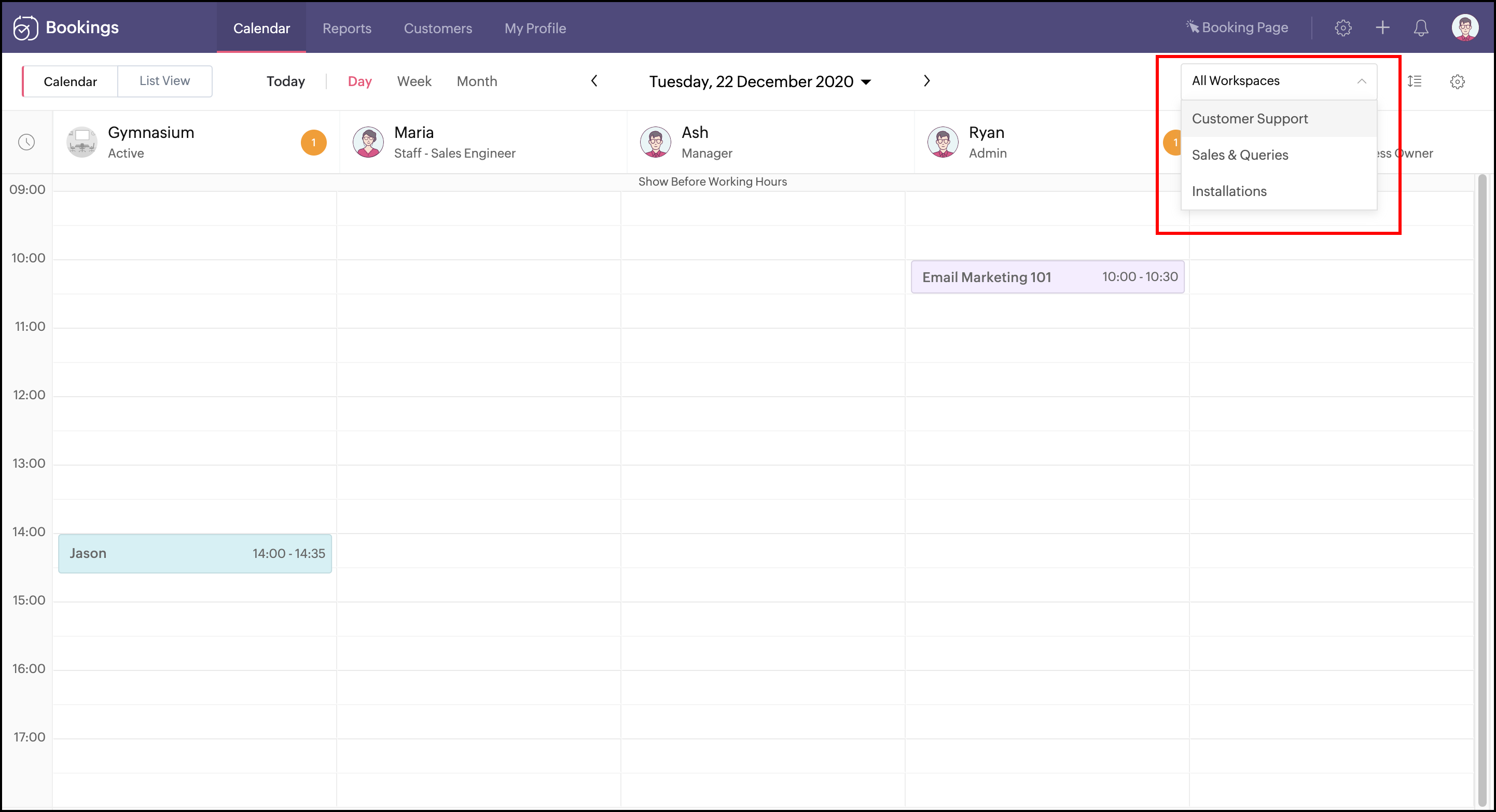
Task: Click the plus icon to add booking
Action: click(x=1382, y=28)
